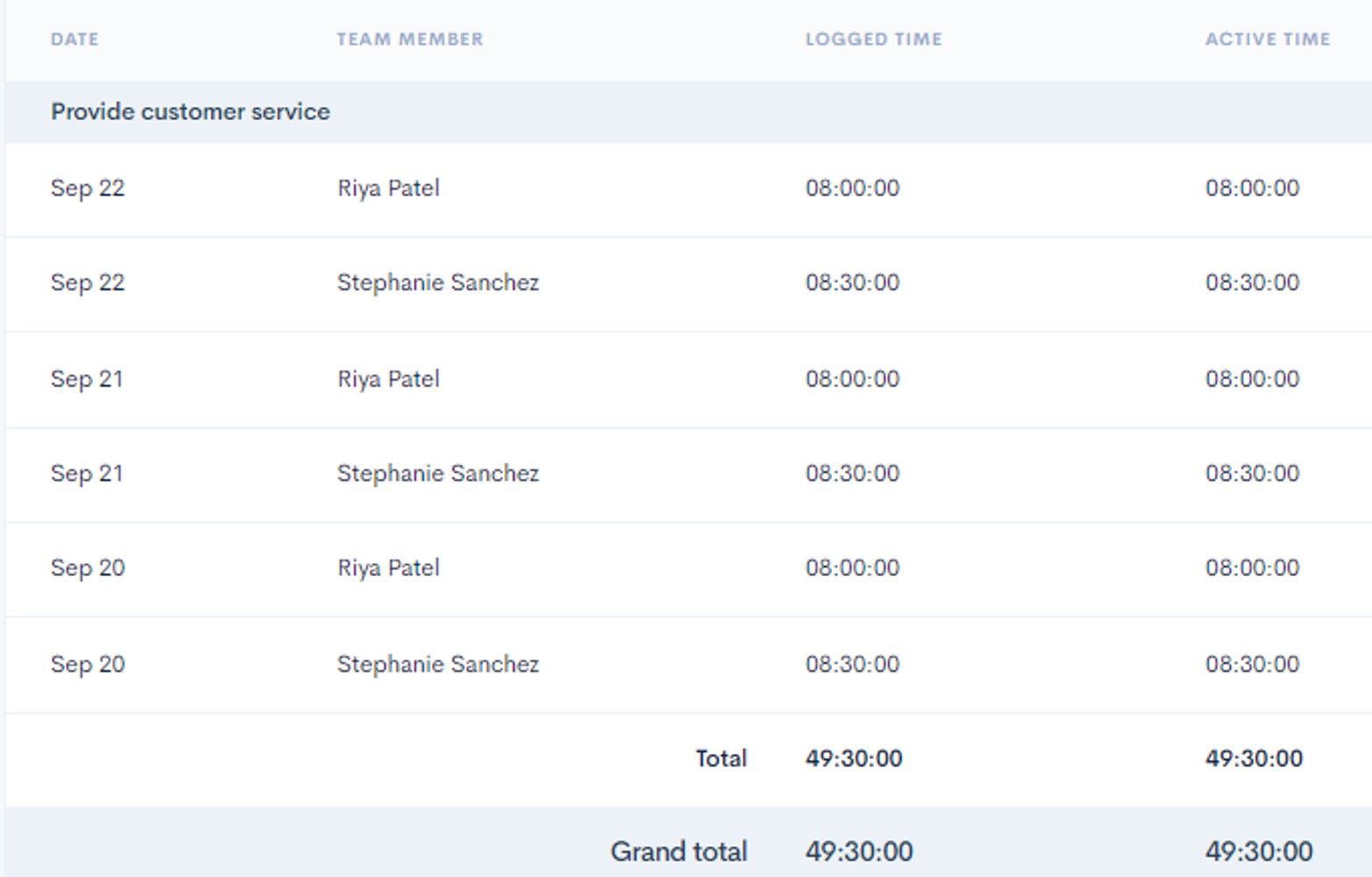Click the Logged Time column header
Screen dimensions: 1372x877
(x=873, y=39)
